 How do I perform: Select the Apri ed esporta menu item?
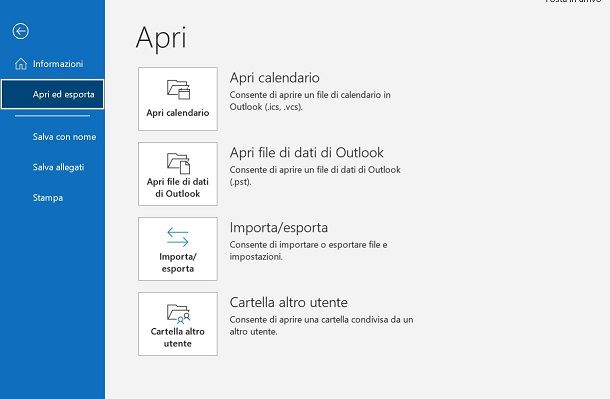pos(53,94)
